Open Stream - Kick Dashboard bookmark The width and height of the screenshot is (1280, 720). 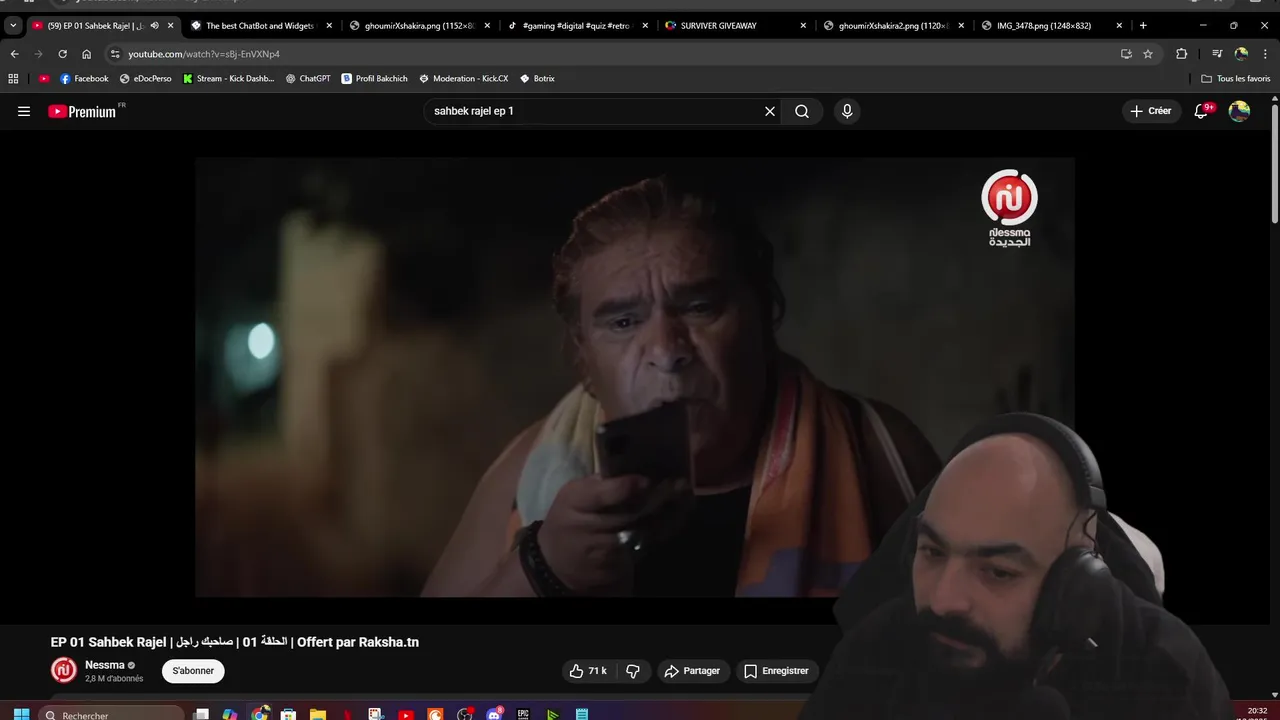pyautogui.click(x=228, y=78)
